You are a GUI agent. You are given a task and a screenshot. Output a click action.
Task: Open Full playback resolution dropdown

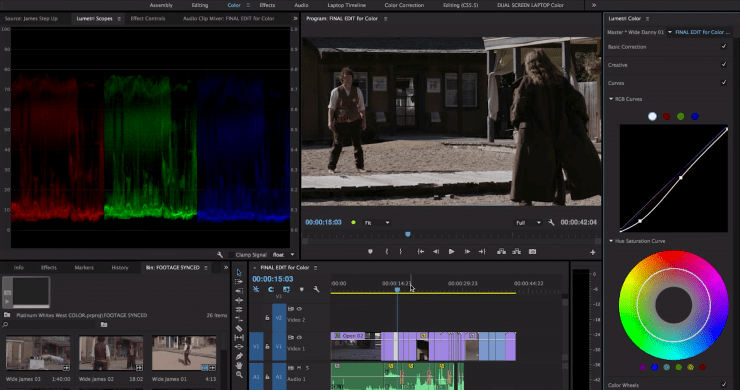click(x=528, y=222)
